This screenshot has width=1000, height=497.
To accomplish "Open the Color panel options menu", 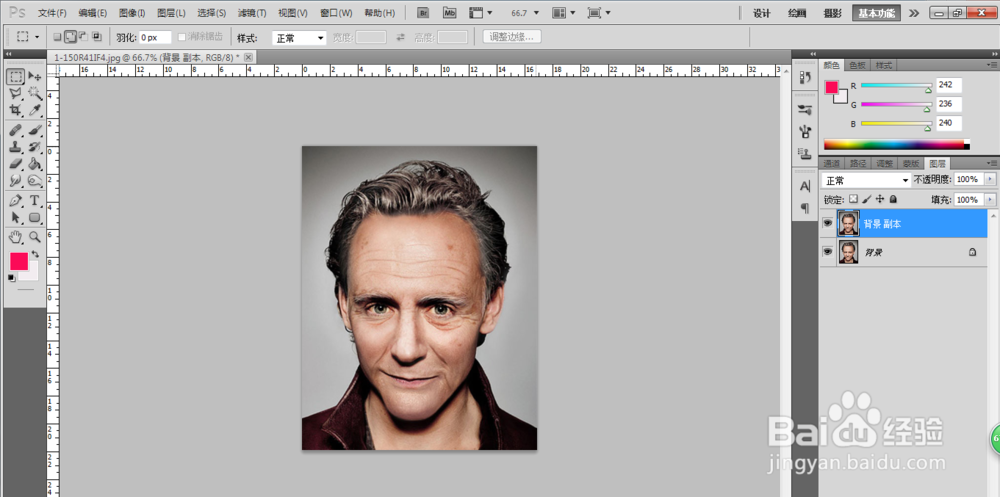I will pyautogui.click(x=992, y=65).
